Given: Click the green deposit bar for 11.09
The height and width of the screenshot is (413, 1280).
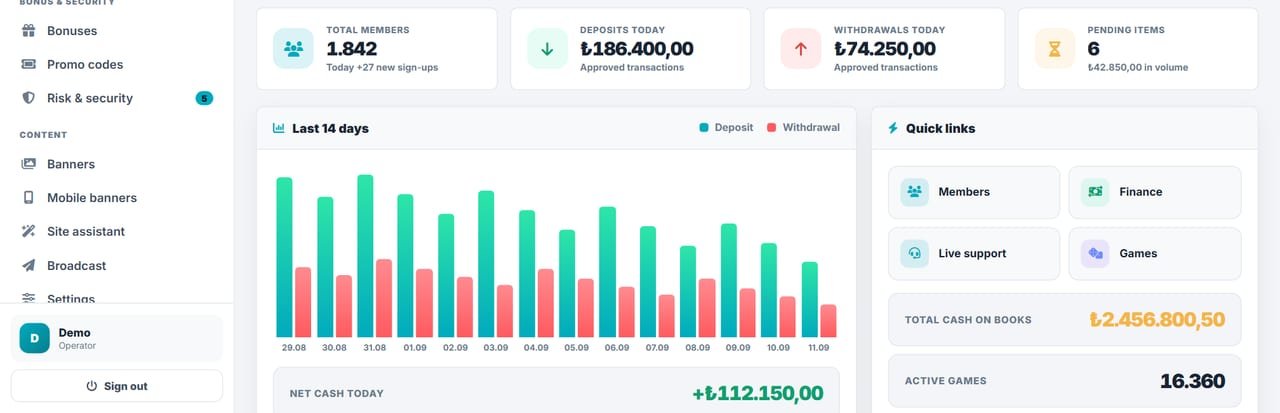Looking at the screenshot, I should (810, 299).
